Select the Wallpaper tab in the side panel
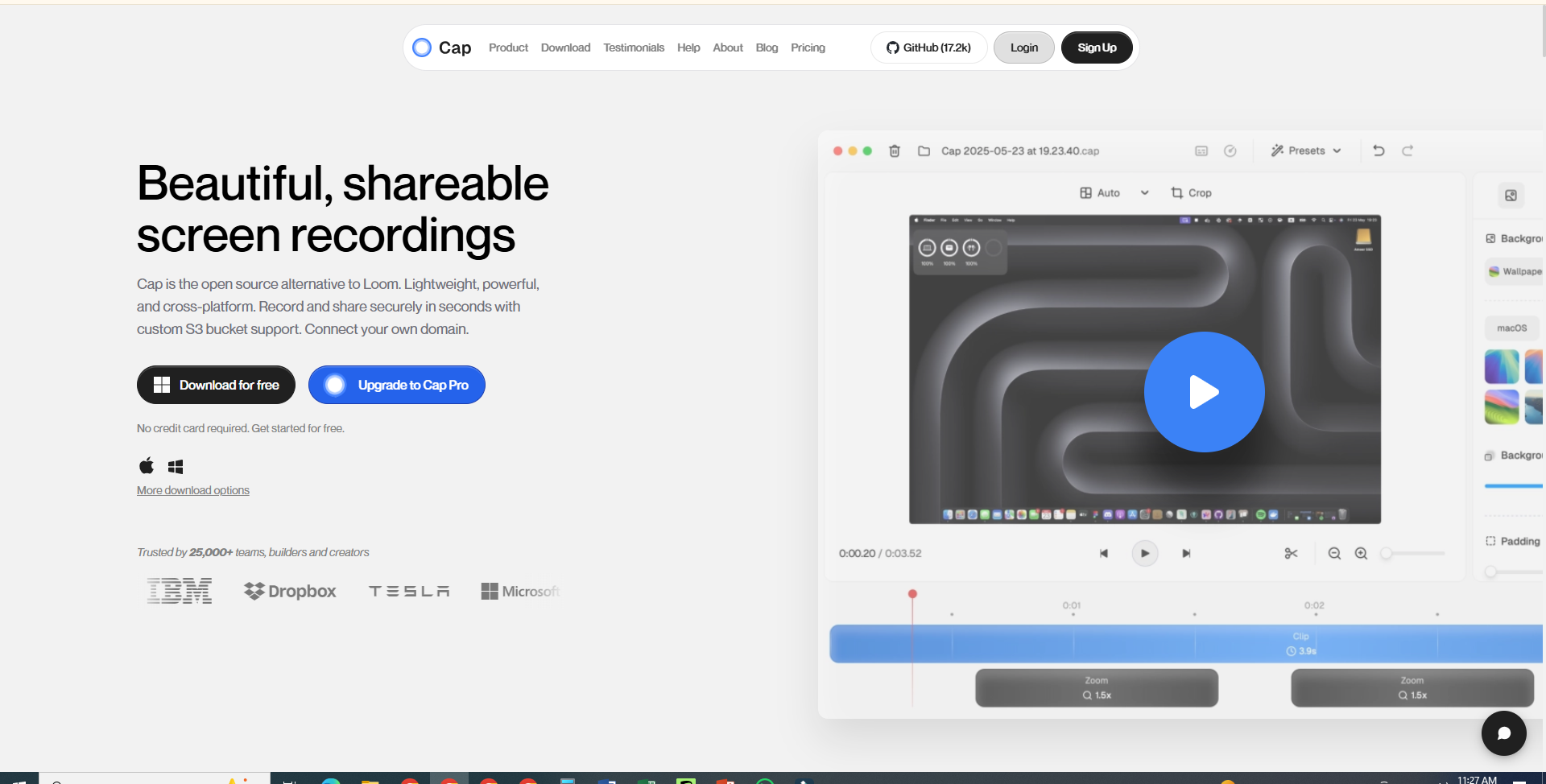Image resolution: width=1546 pixels, height=784 pixels. (1514, 271)
